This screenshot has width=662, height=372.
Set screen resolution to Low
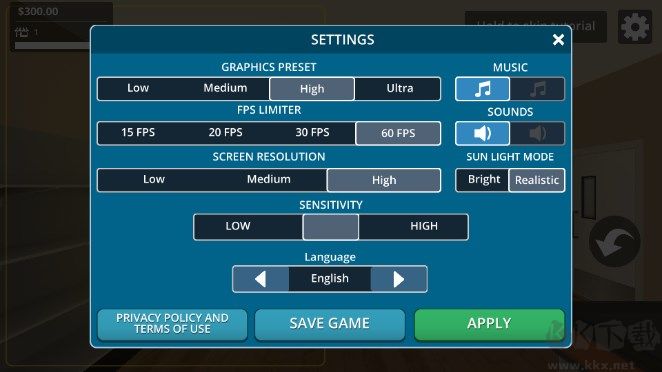pos(154,179)
